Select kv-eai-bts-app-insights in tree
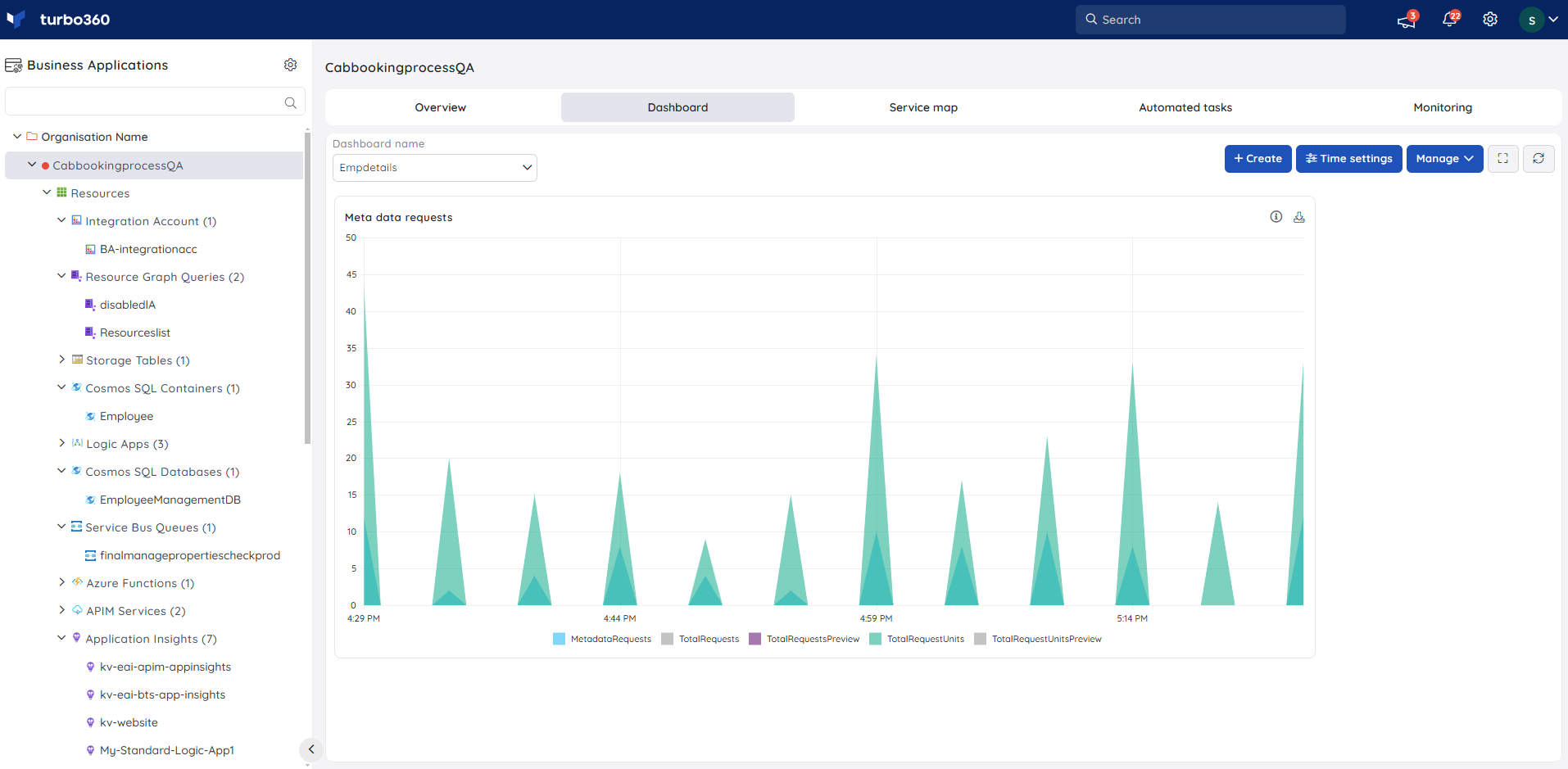The image size is (1568, 769). click(x=162, y=694)
